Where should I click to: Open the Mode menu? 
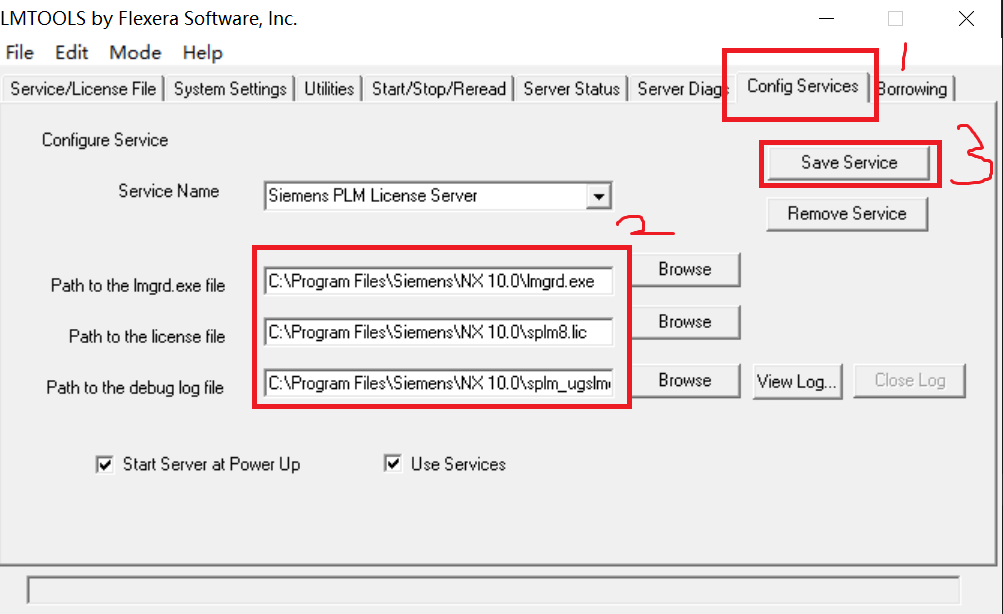[x=135, y=52]
